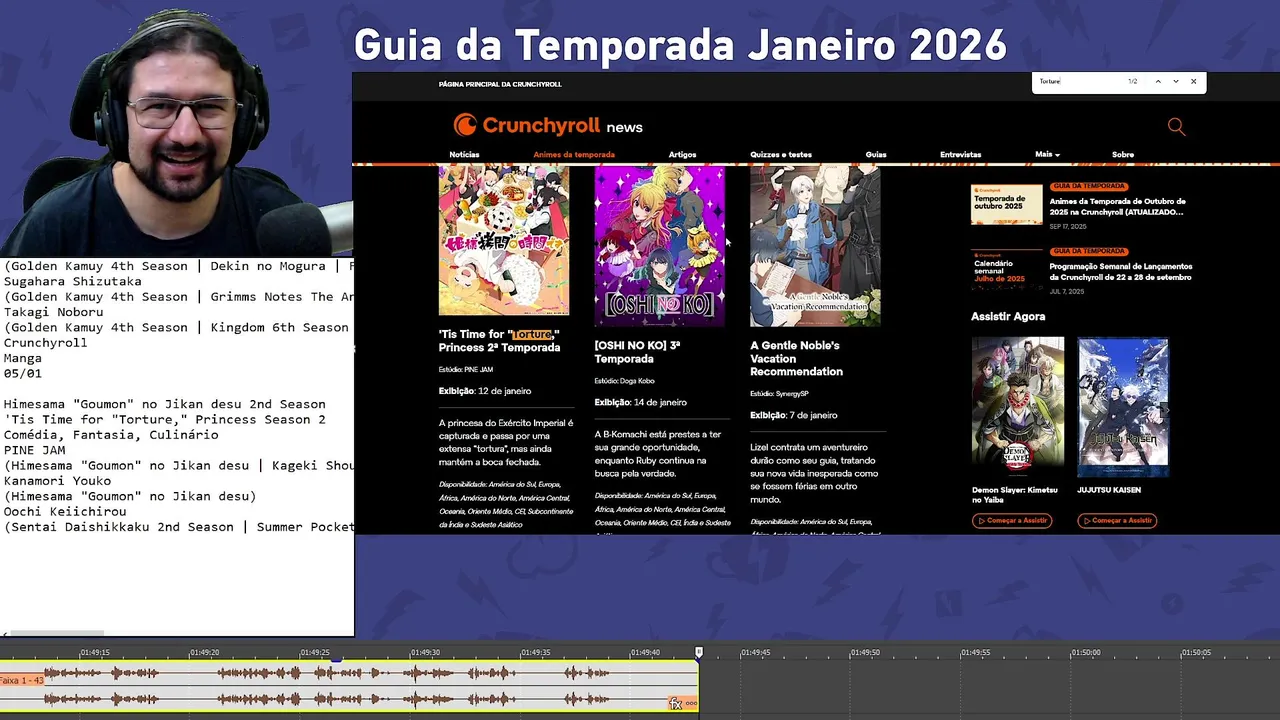Open the Quizzes e testes menu item
The width and height of the screenshot is (1280, 720).
pos(781,155)
